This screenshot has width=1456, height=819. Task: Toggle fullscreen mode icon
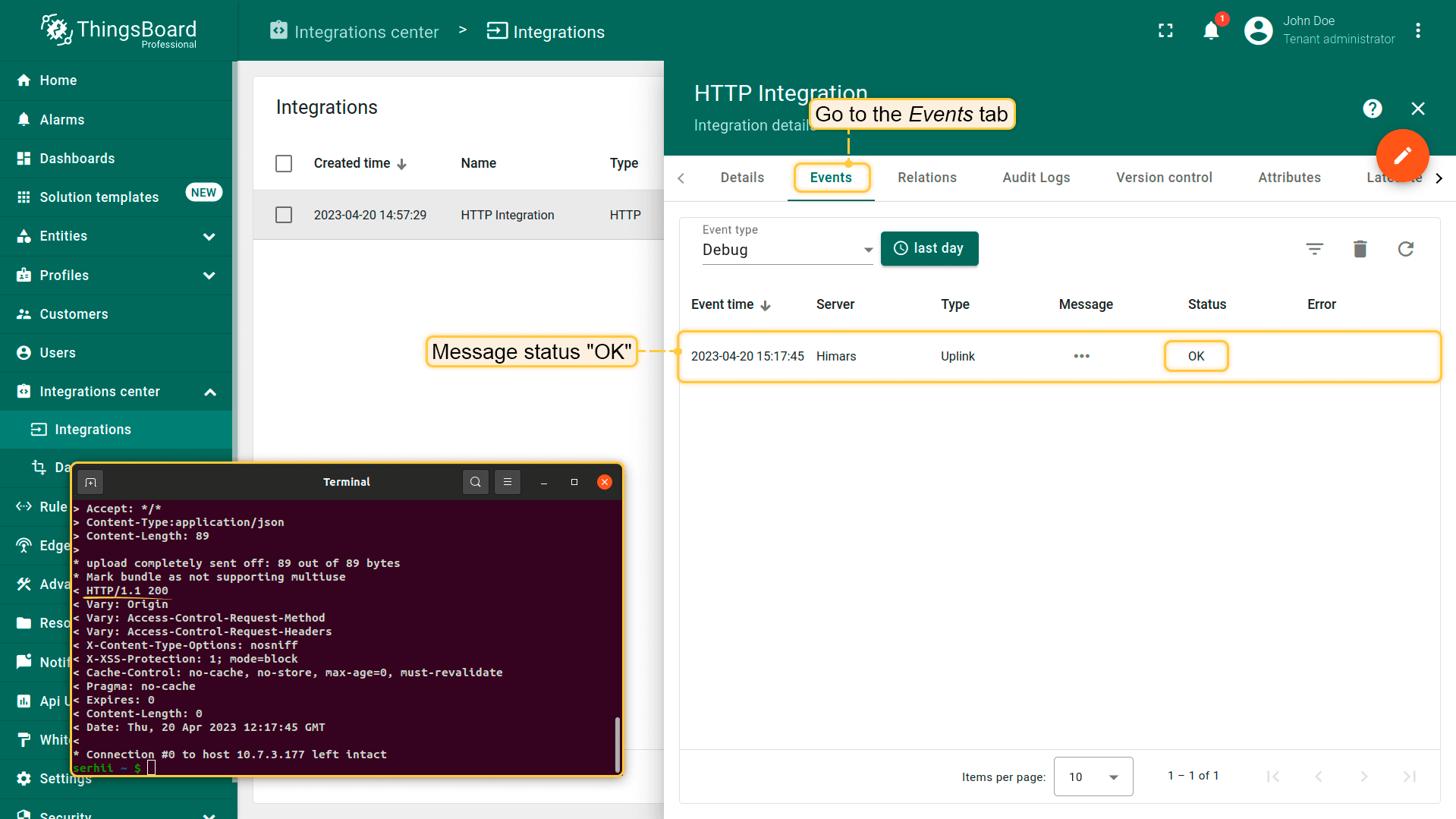(x=1165, y=30)
